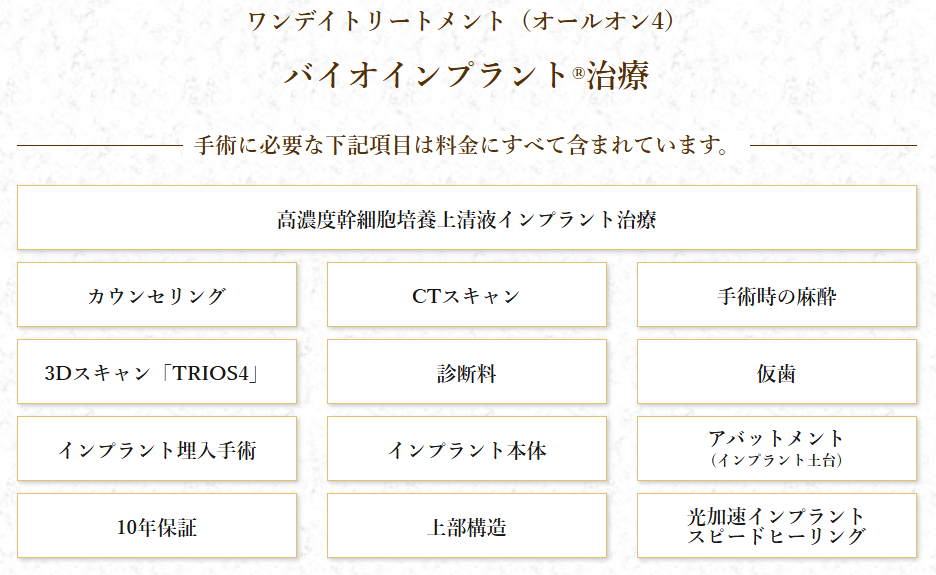Click the 光加速インプラント スピードヒーリング box
The image size is (936, 575).
click(777, 526)
